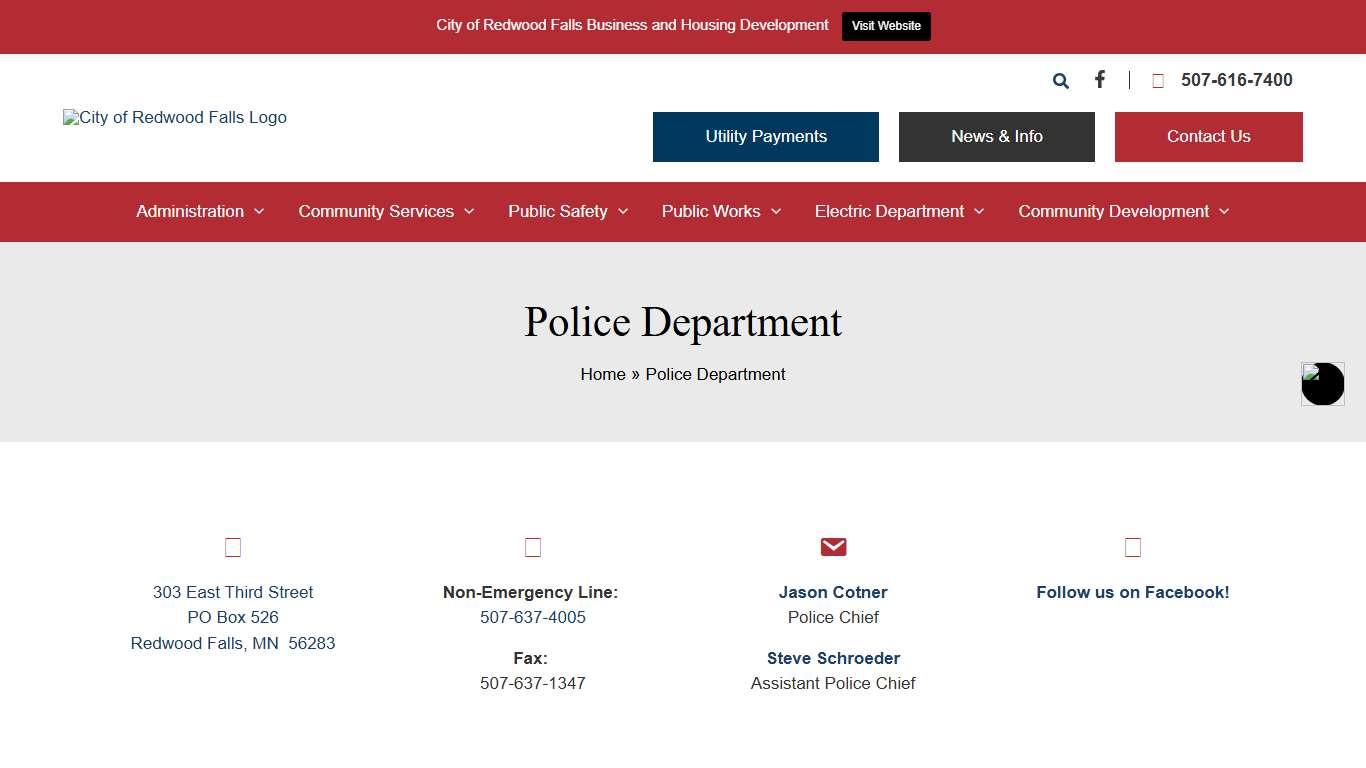Screen dimensions: 1366x768
Task: Click the Contact Us button
Action: pyautogui.click(x=1208, y=136)
